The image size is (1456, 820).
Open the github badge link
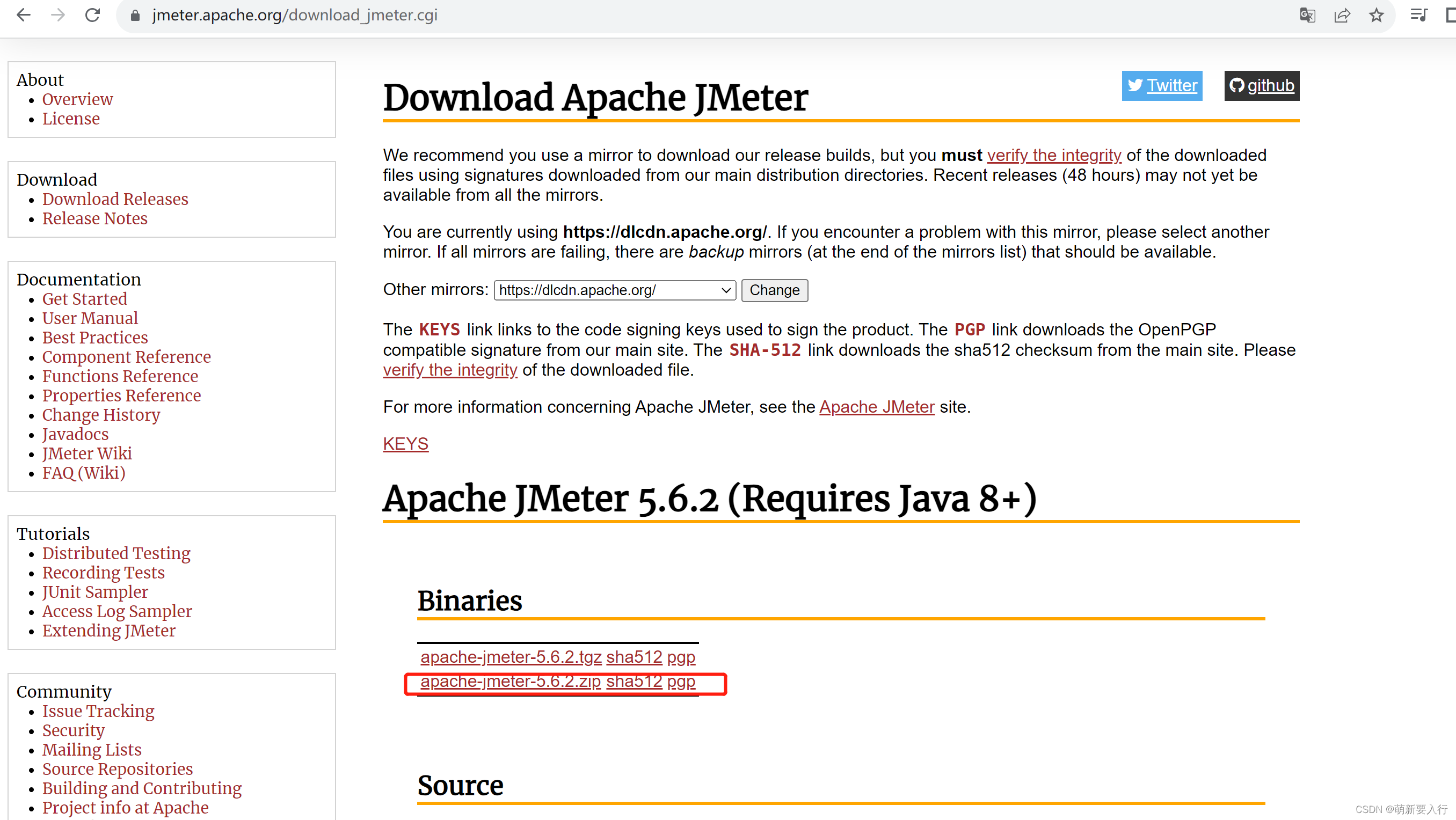pos(1262,85)
